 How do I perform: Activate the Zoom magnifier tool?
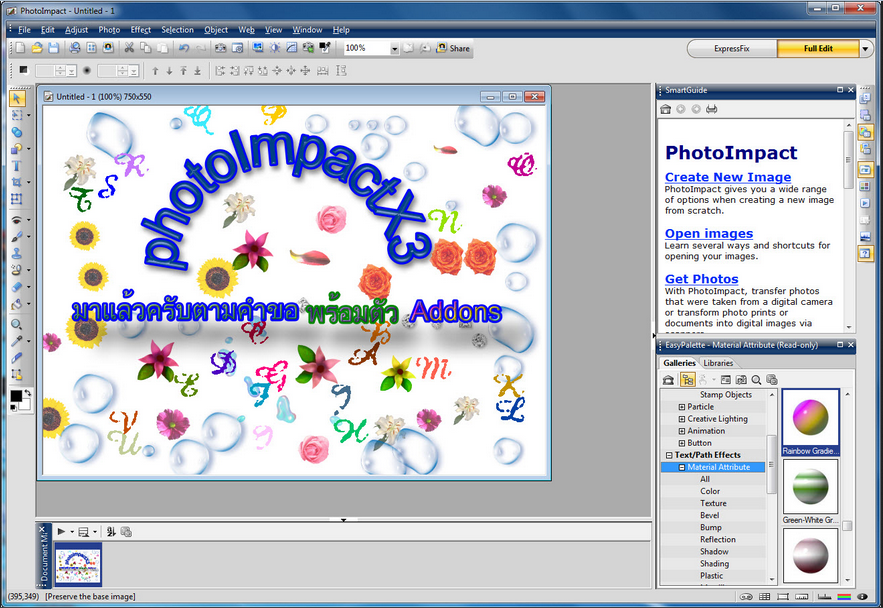coord(15,323)
